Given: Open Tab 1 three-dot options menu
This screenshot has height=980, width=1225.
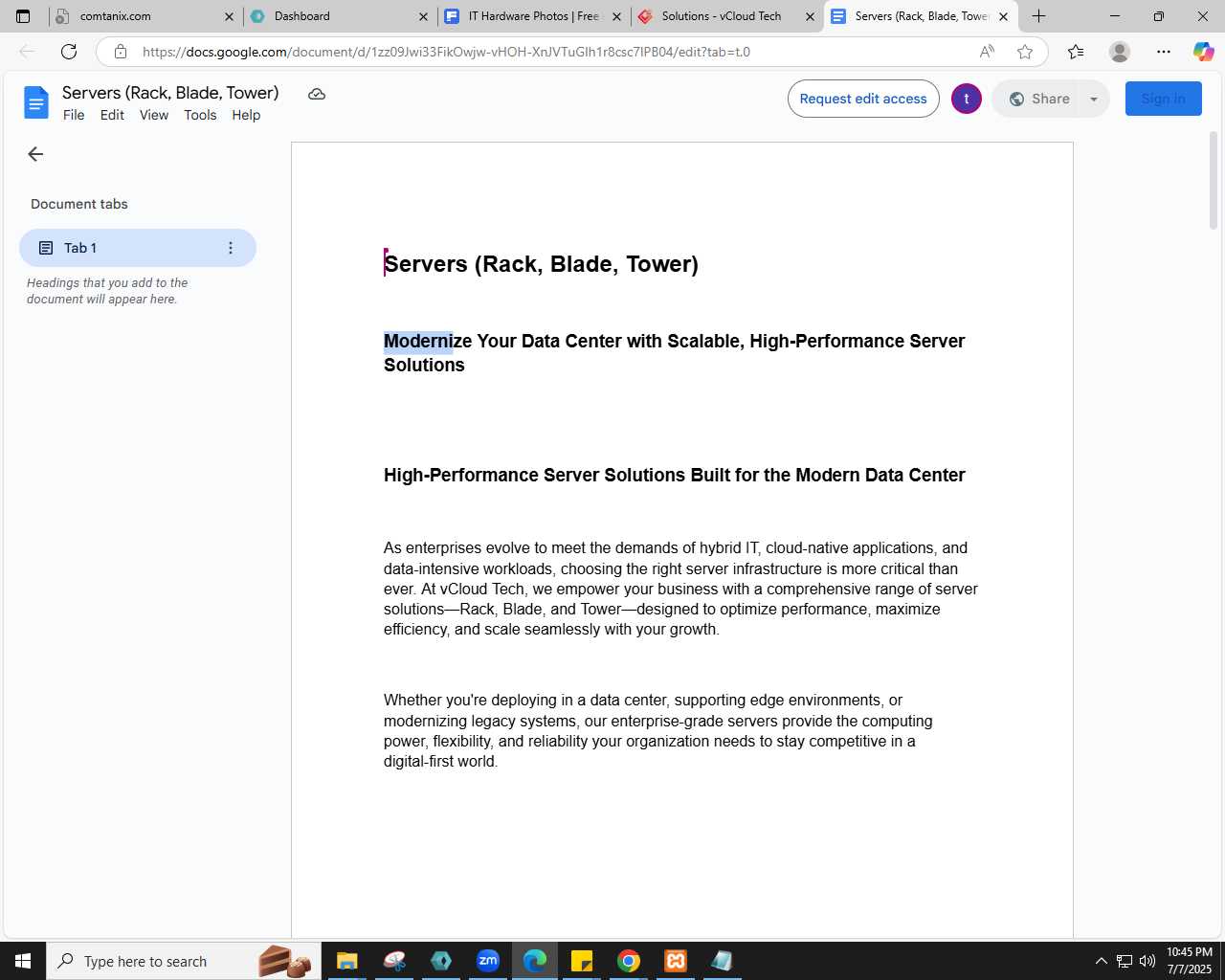Looking at the screenshot, I should (231, 248).
